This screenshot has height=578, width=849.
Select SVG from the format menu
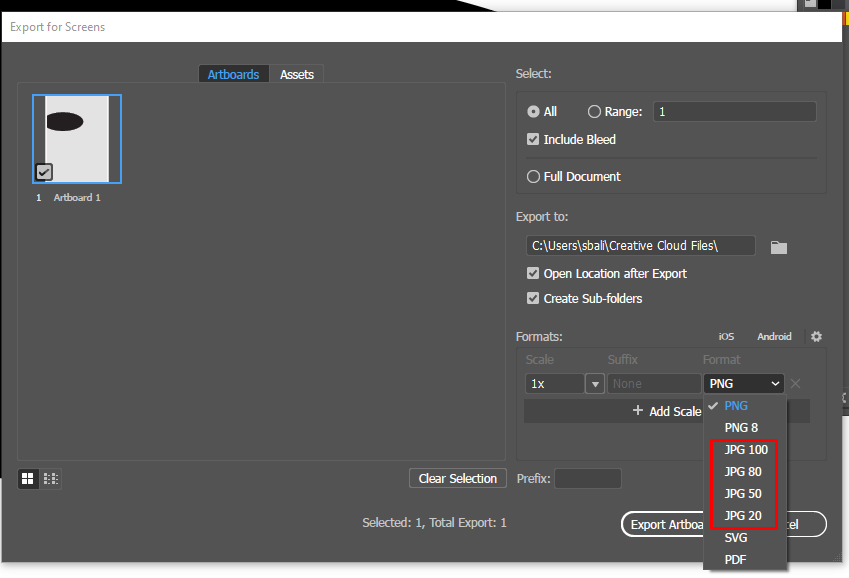pyautogui.click(x=735, y=537)
